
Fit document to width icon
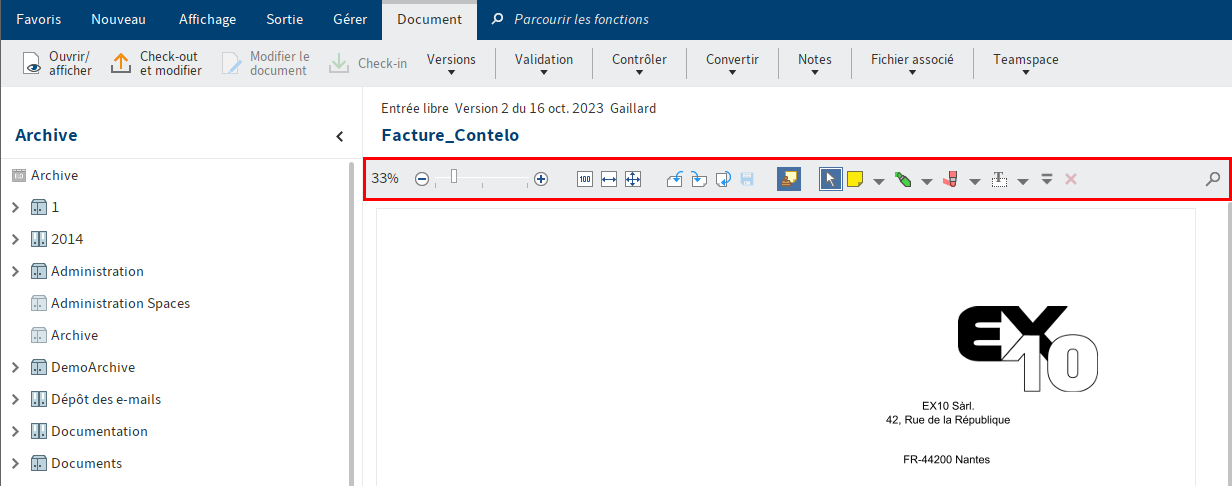[x=609, y=179]
